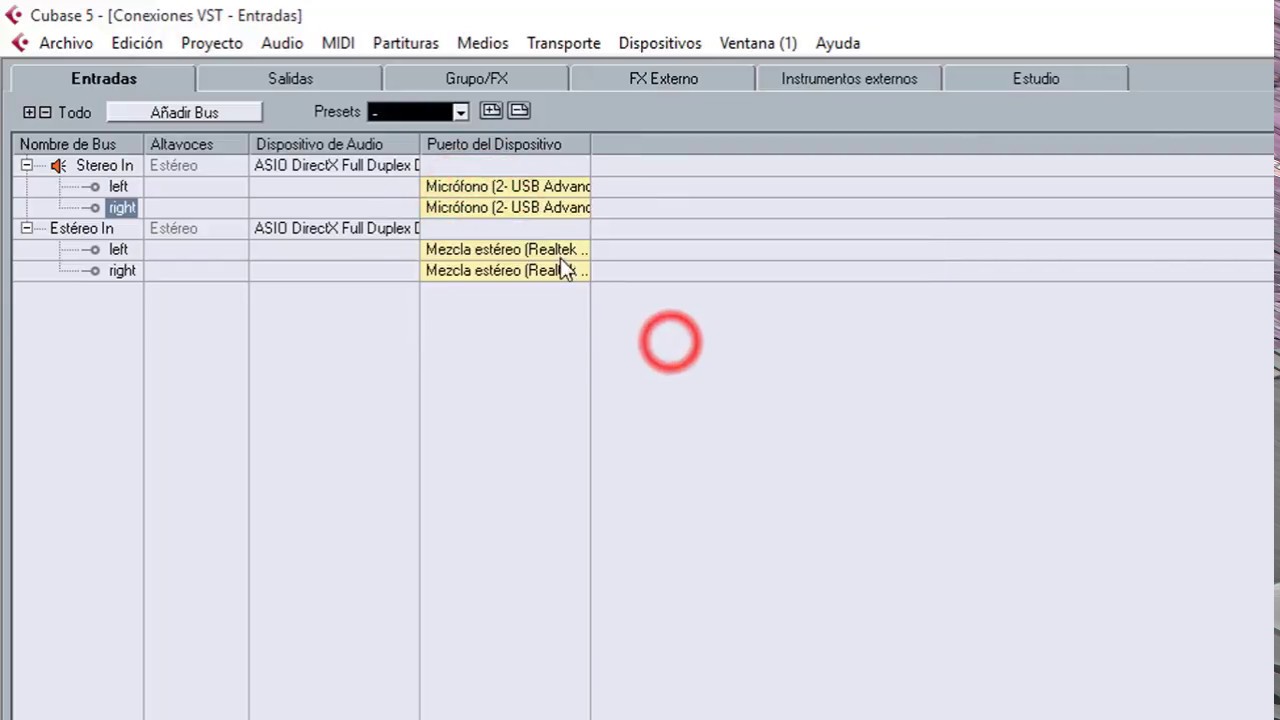Open the Edición menu

(x=137, y=43)
